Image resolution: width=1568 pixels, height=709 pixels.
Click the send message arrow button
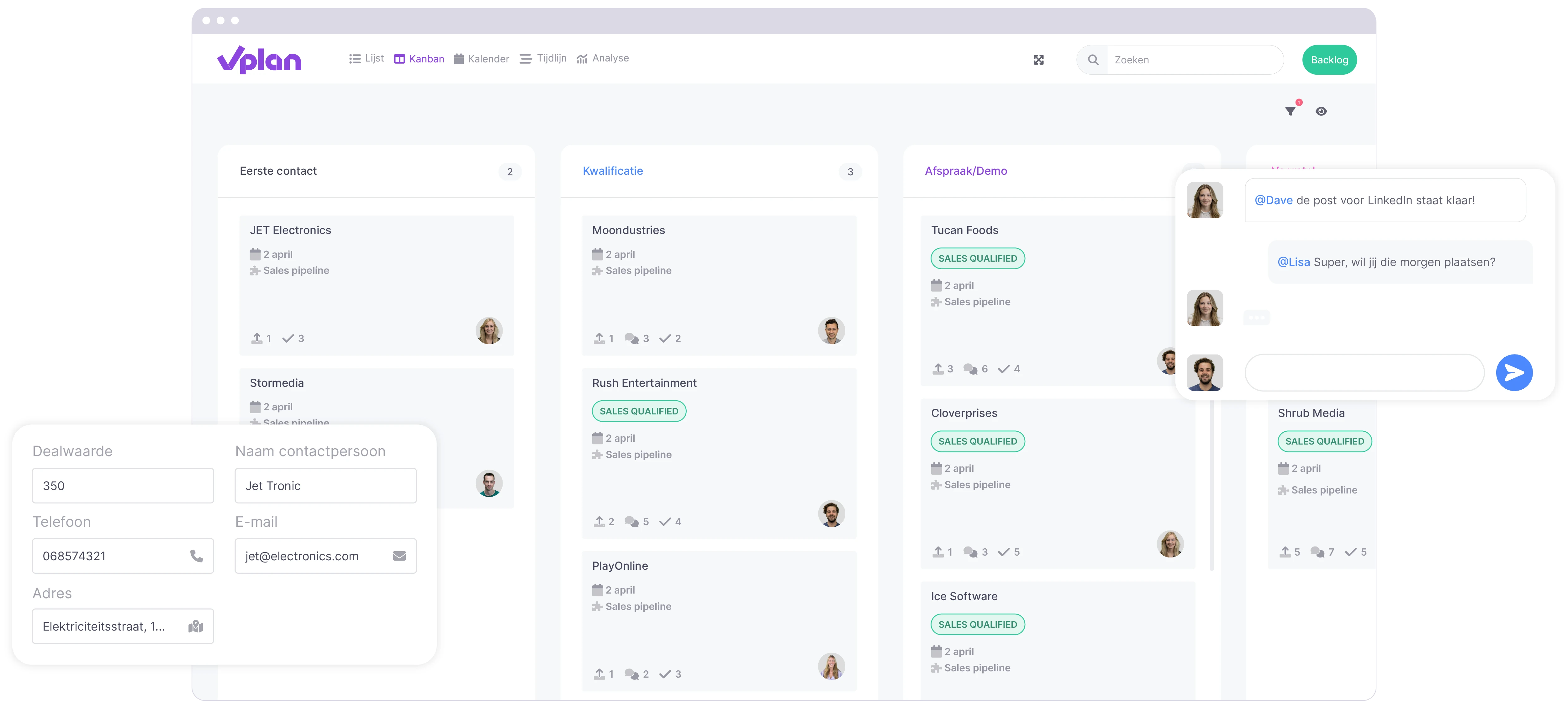pyautogui.click(x=1514, y=372)
